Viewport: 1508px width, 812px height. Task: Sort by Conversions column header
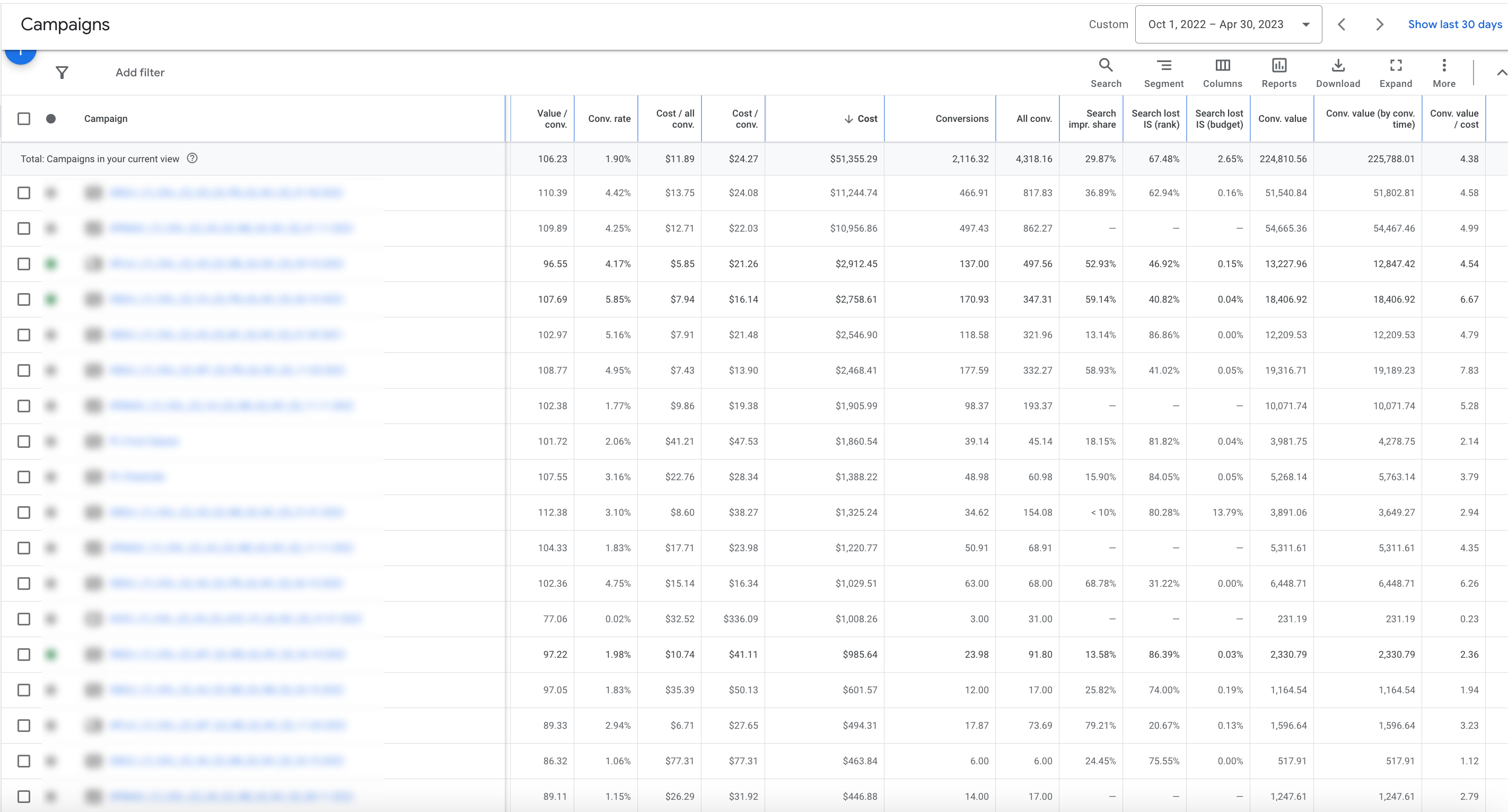[x=961, y=119]
